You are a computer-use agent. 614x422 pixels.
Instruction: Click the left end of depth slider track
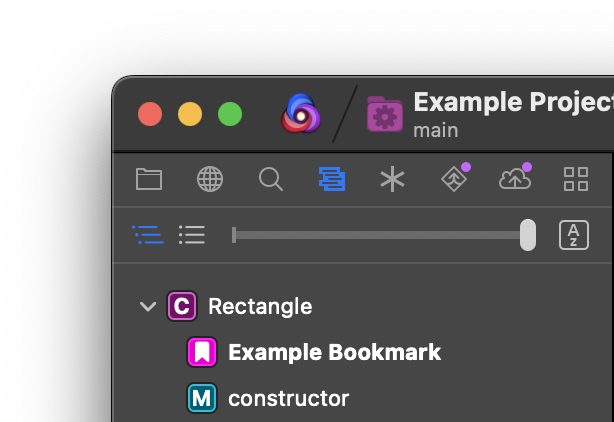click(x=234, y=235)
